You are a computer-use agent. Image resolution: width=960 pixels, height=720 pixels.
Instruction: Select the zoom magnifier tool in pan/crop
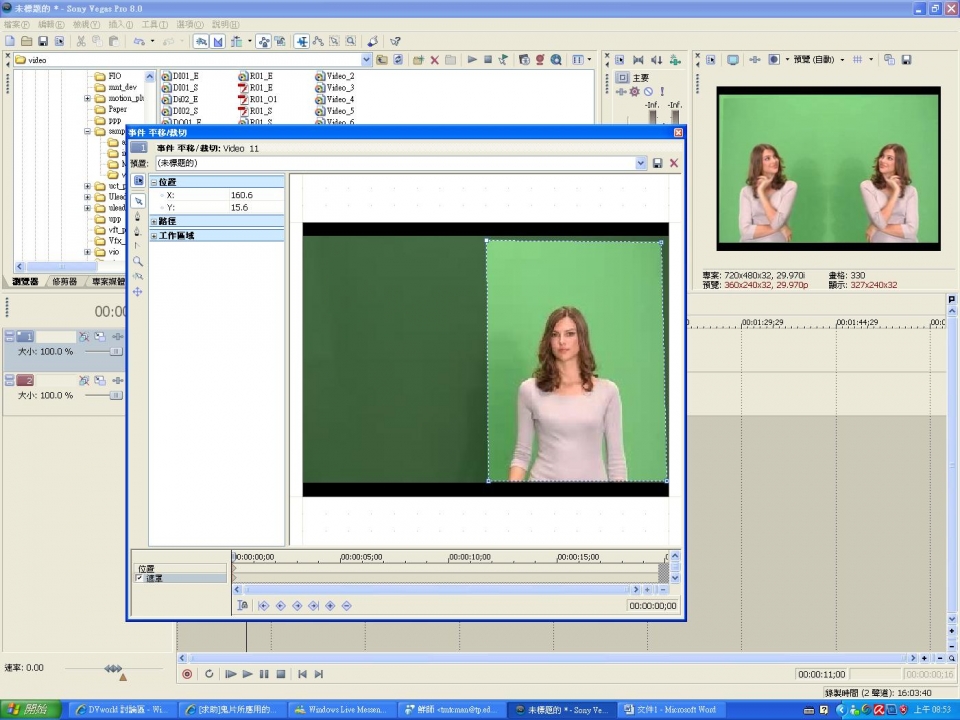pyautogui.click(x=138, y=261)
